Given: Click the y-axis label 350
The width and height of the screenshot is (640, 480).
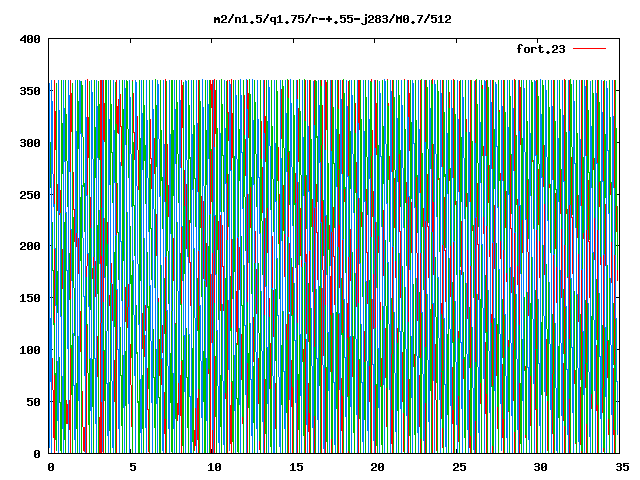Looking at the screenshot, I should (x=30, y=91).
